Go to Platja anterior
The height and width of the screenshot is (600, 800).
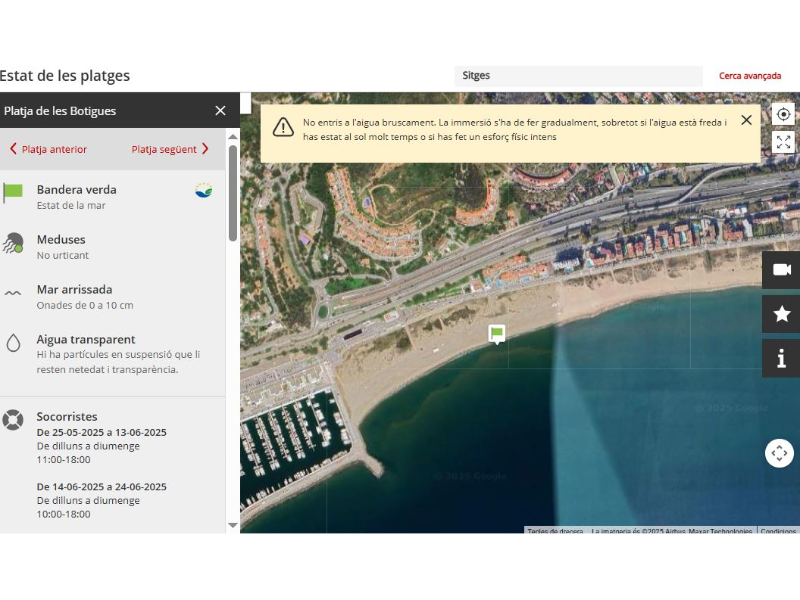point(48,149)
